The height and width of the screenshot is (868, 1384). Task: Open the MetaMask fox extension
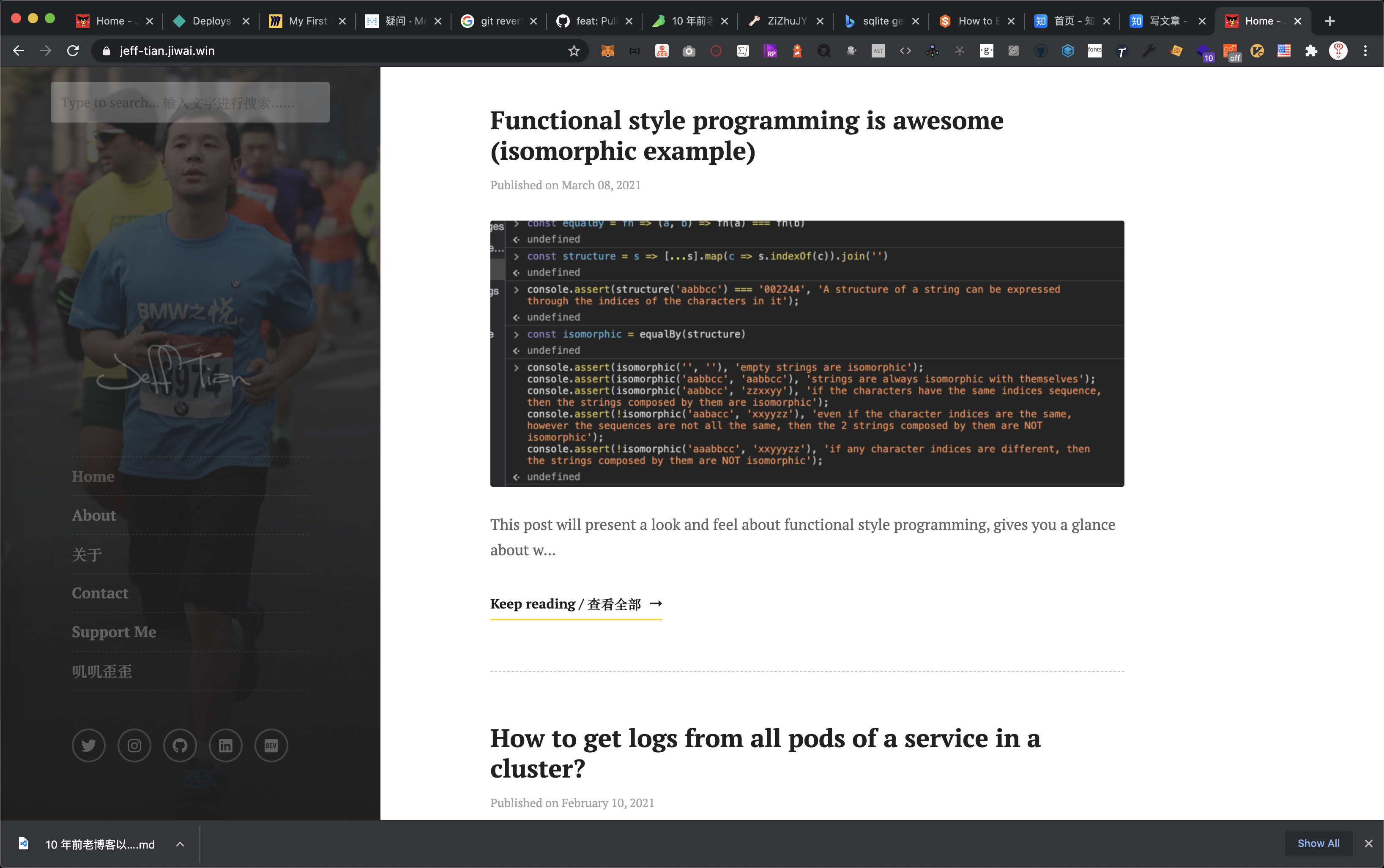(607, 51)
